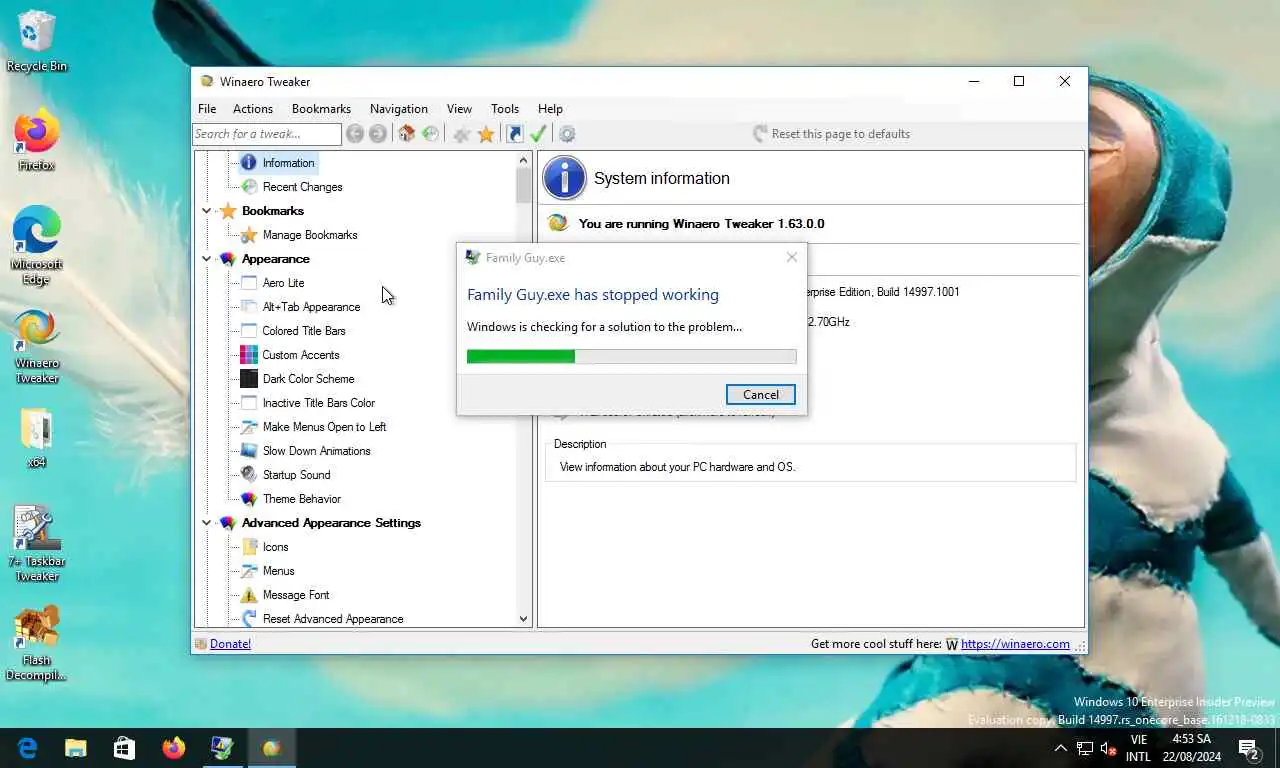Viewport: 1280px width, 768px height.
Task: Click the tree scrollbar down arrow
Action: click(523, 619)
